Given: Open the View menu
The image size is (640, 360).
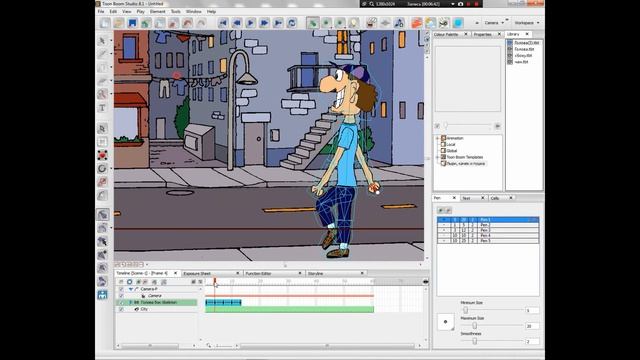Looking at the screenshot, I should [x=127, y=11].
